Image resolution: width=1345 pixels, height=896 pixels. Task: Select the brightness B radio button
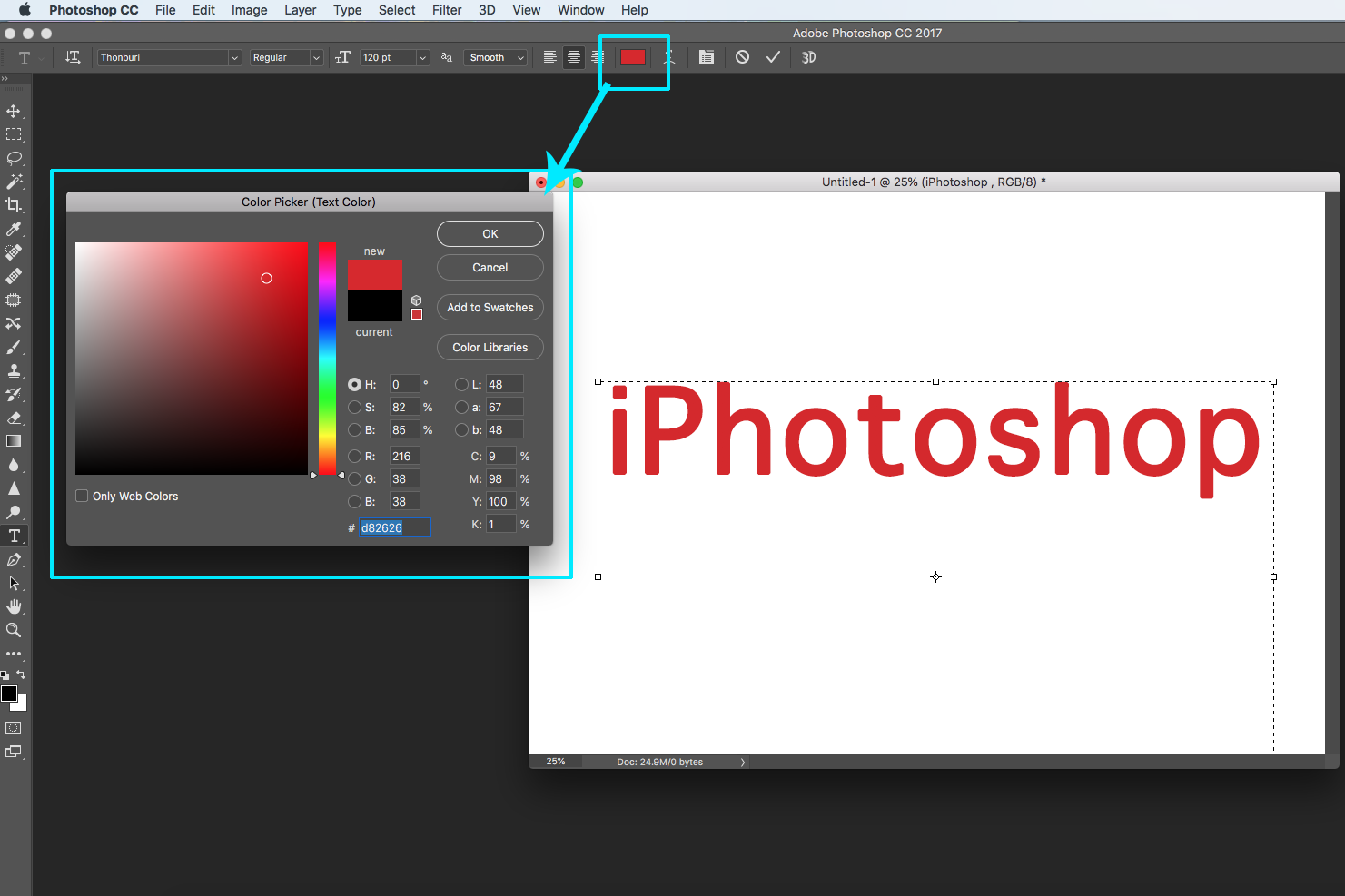(354, 429)
